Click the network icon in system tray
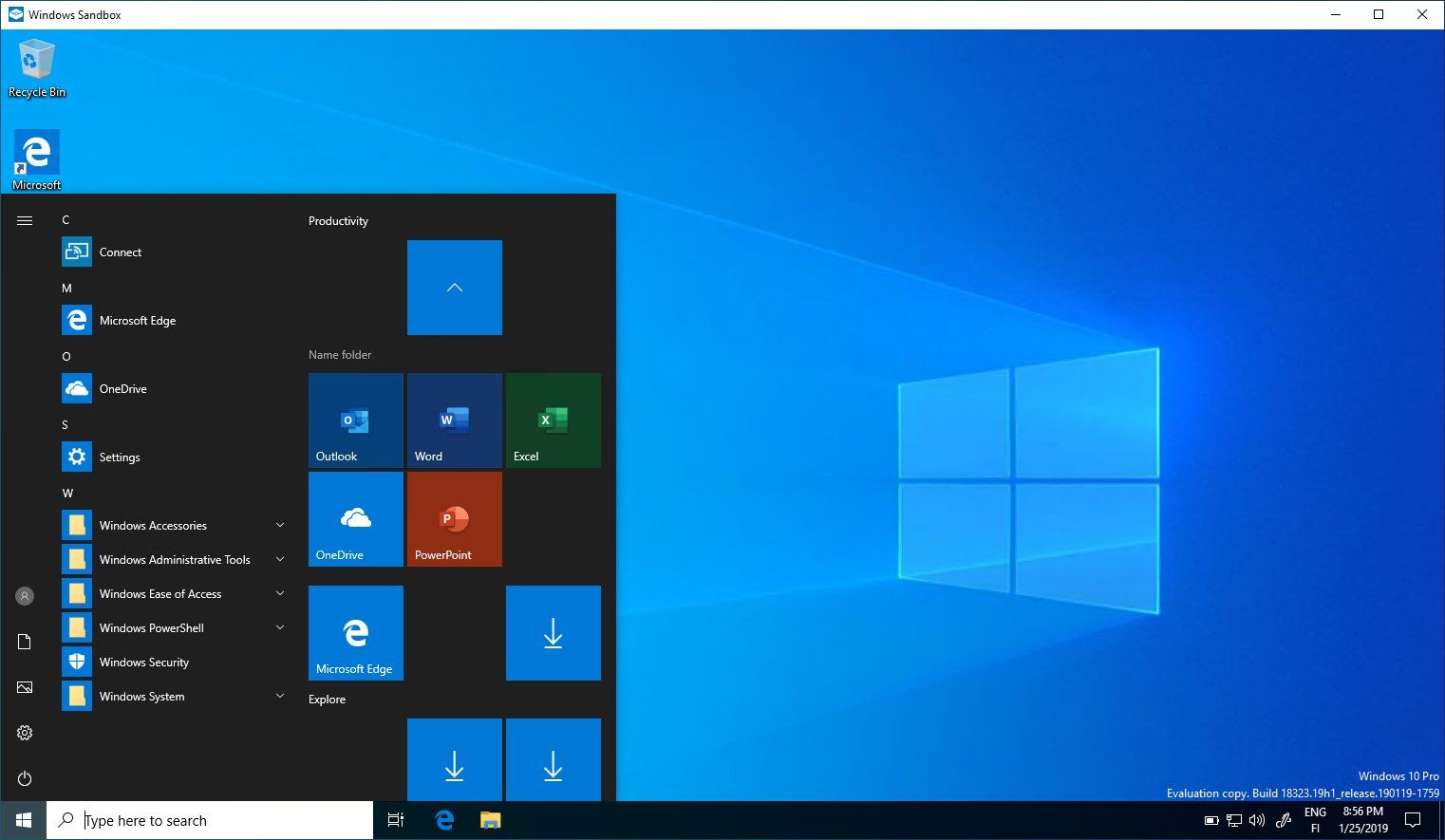Viewport: 1445px width, 840px height. [x=1233, y=820]
